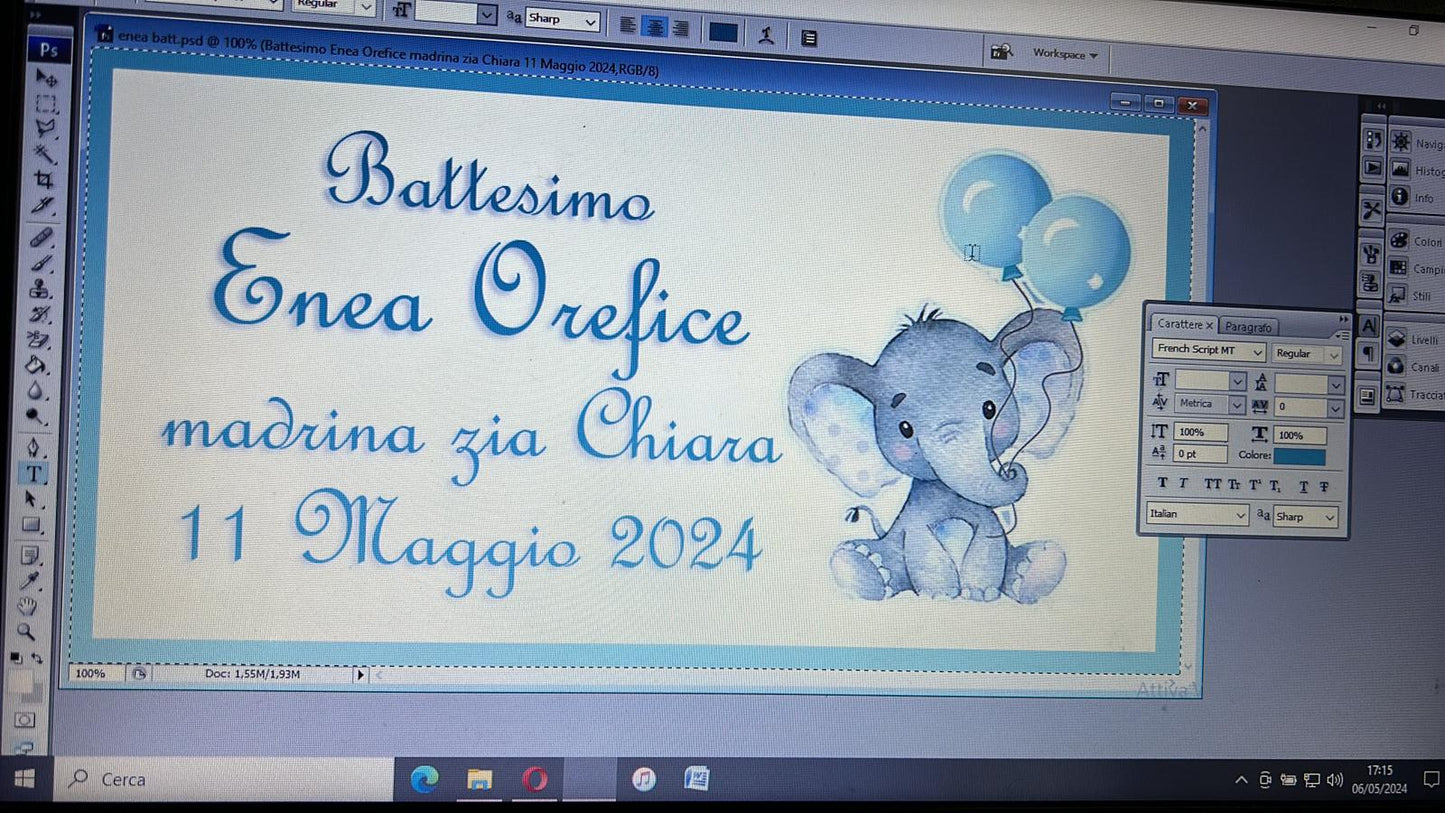
Task: Toggle character and paragraph palettes from options bar
Action: (x=809, y=38)
